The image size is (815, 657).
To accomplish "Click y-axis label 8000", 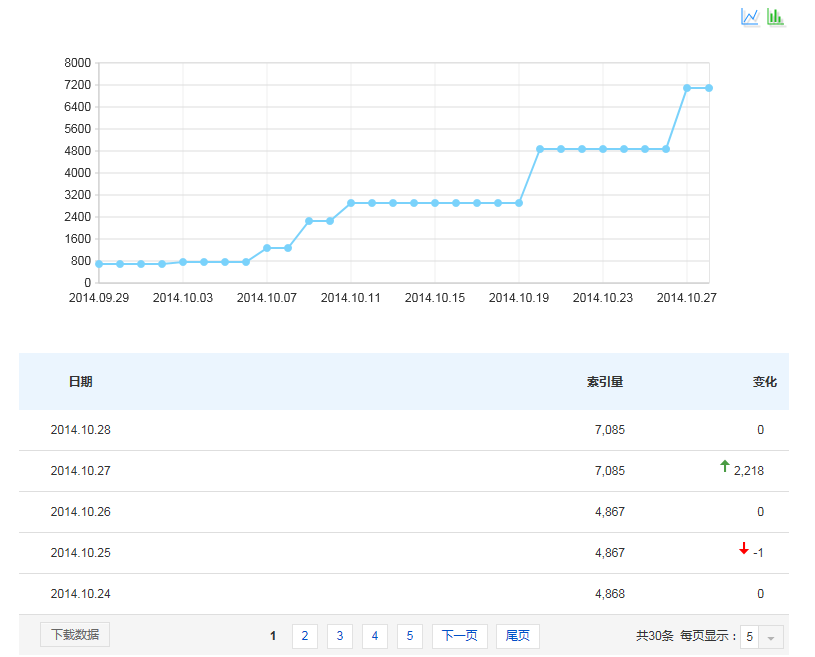I will pos(77,63).
